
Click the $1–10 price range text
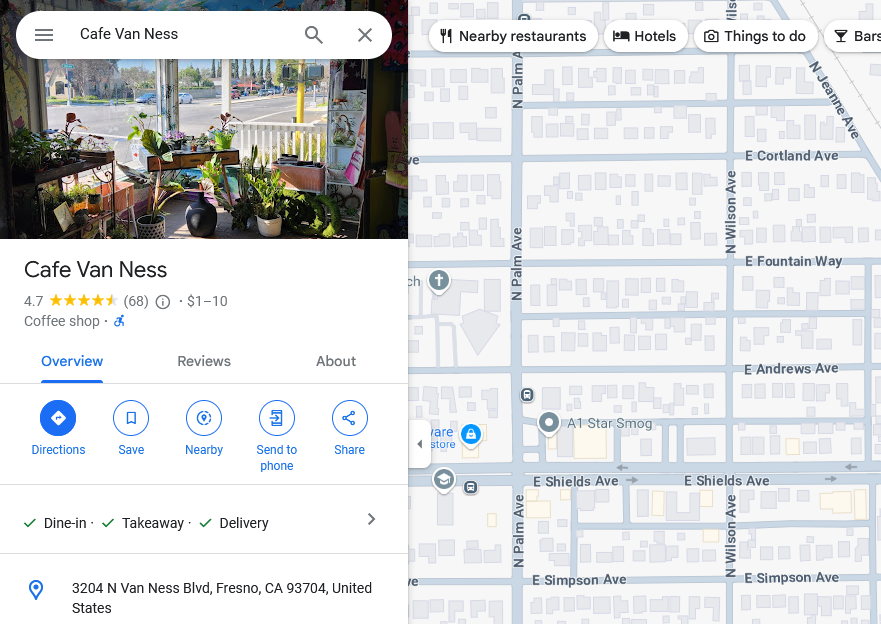click(x=207, y=302)
